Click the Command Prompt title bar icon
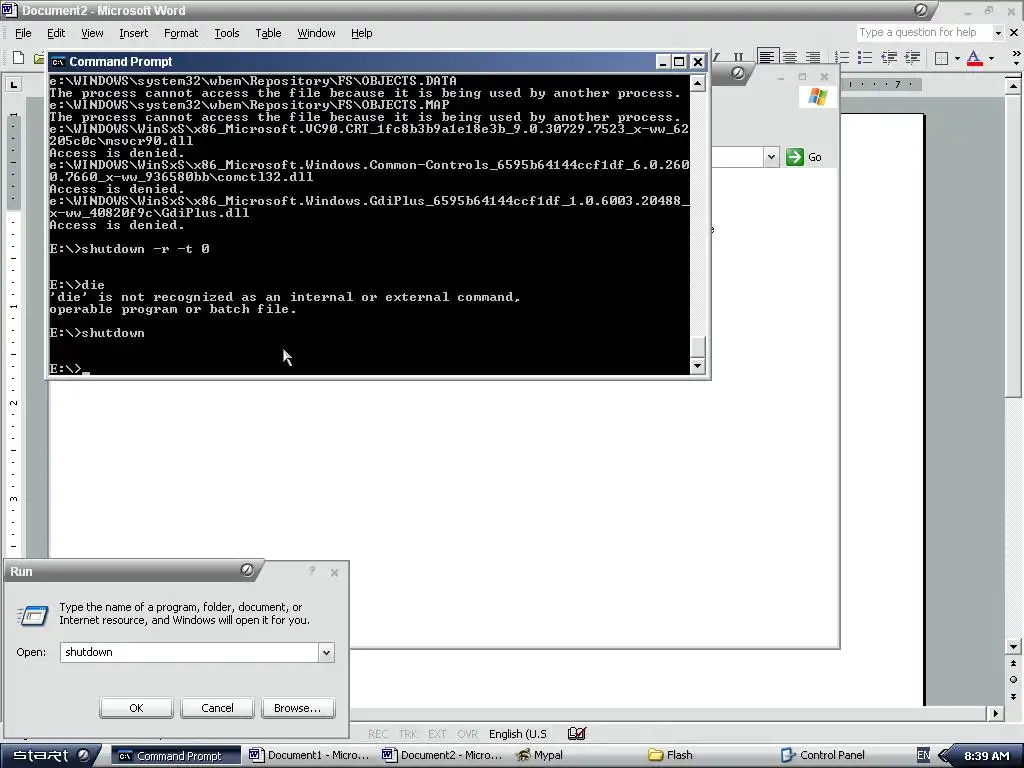Image resolution: width=1024 pixels, height=768 pixels. pos(58,62)
